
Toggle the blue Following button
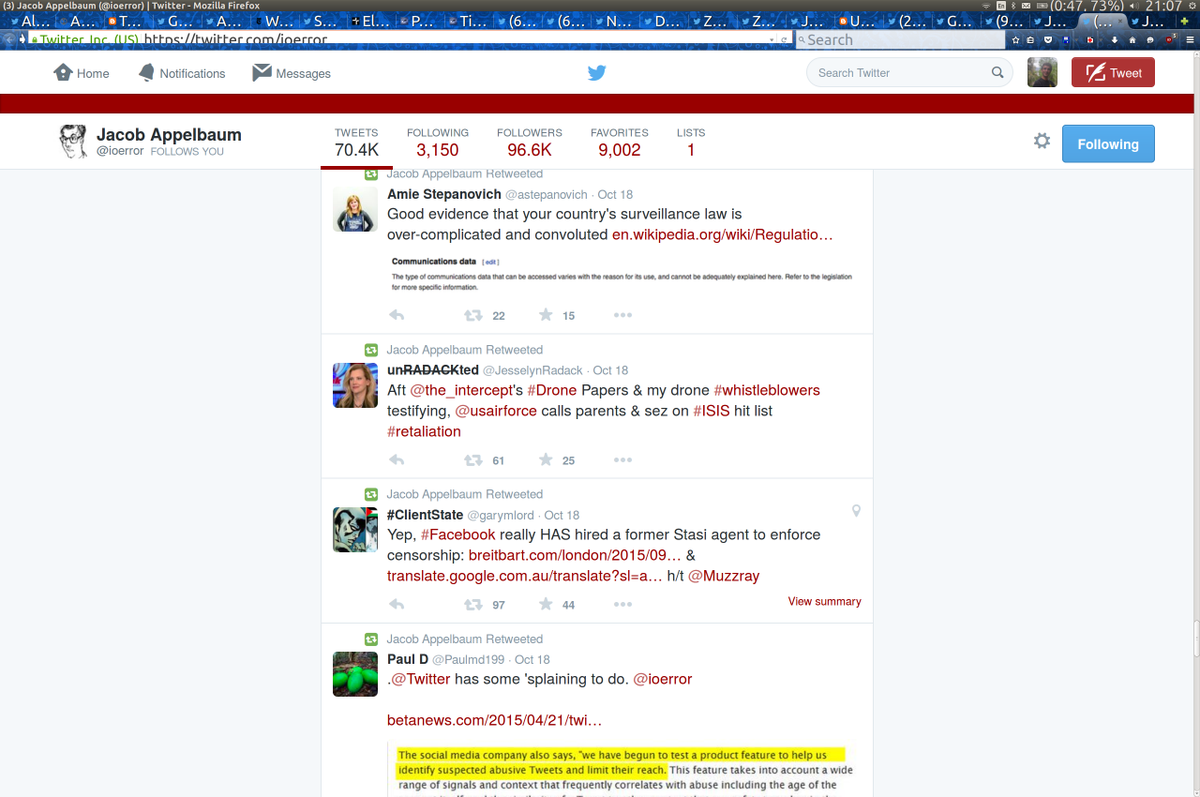(x=1107, y=143)
